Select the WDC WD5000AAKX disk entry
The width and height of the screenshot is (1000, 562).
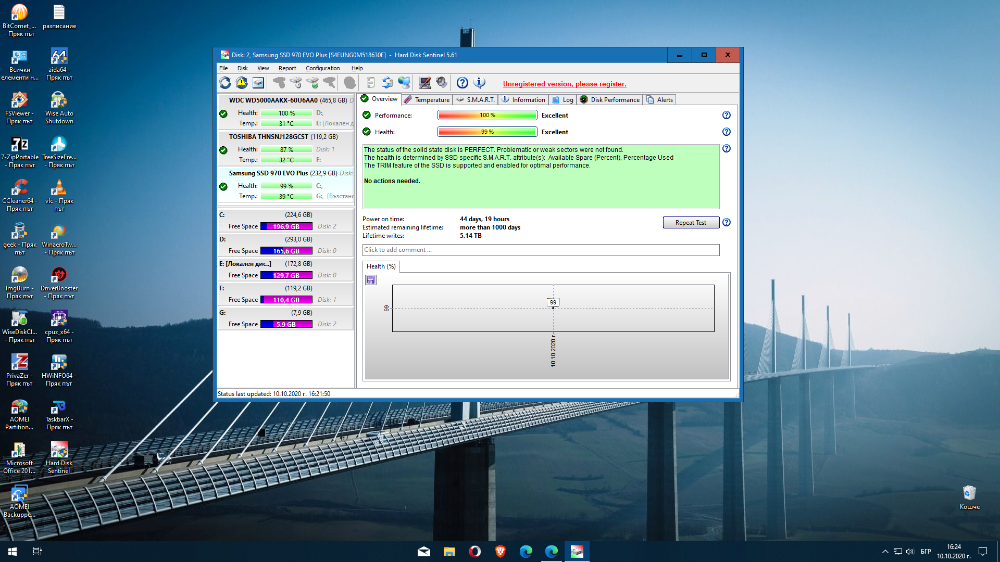(286, 112)
